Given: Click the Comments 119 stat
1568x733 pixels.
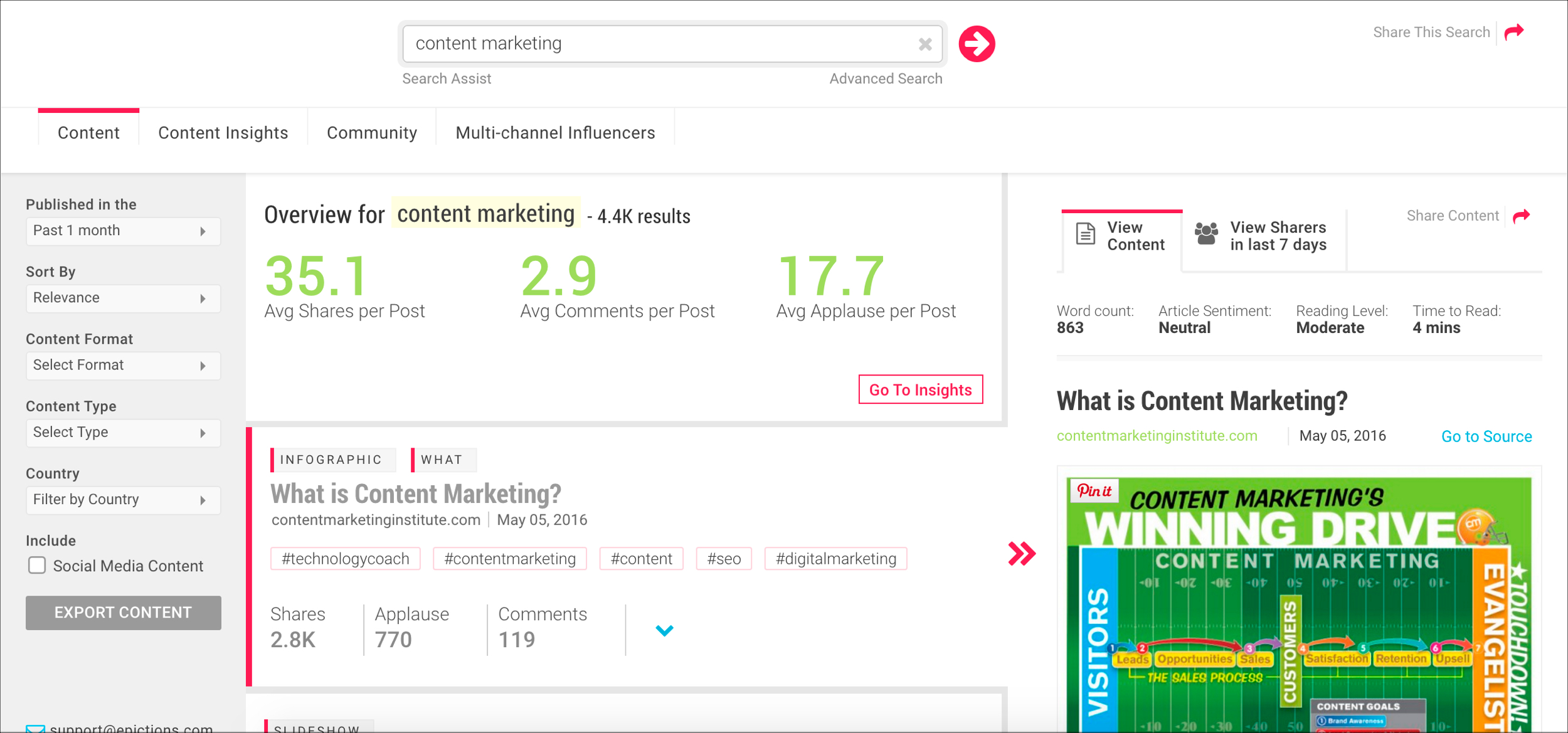Looking at the screenshot, I should (543, 627).
